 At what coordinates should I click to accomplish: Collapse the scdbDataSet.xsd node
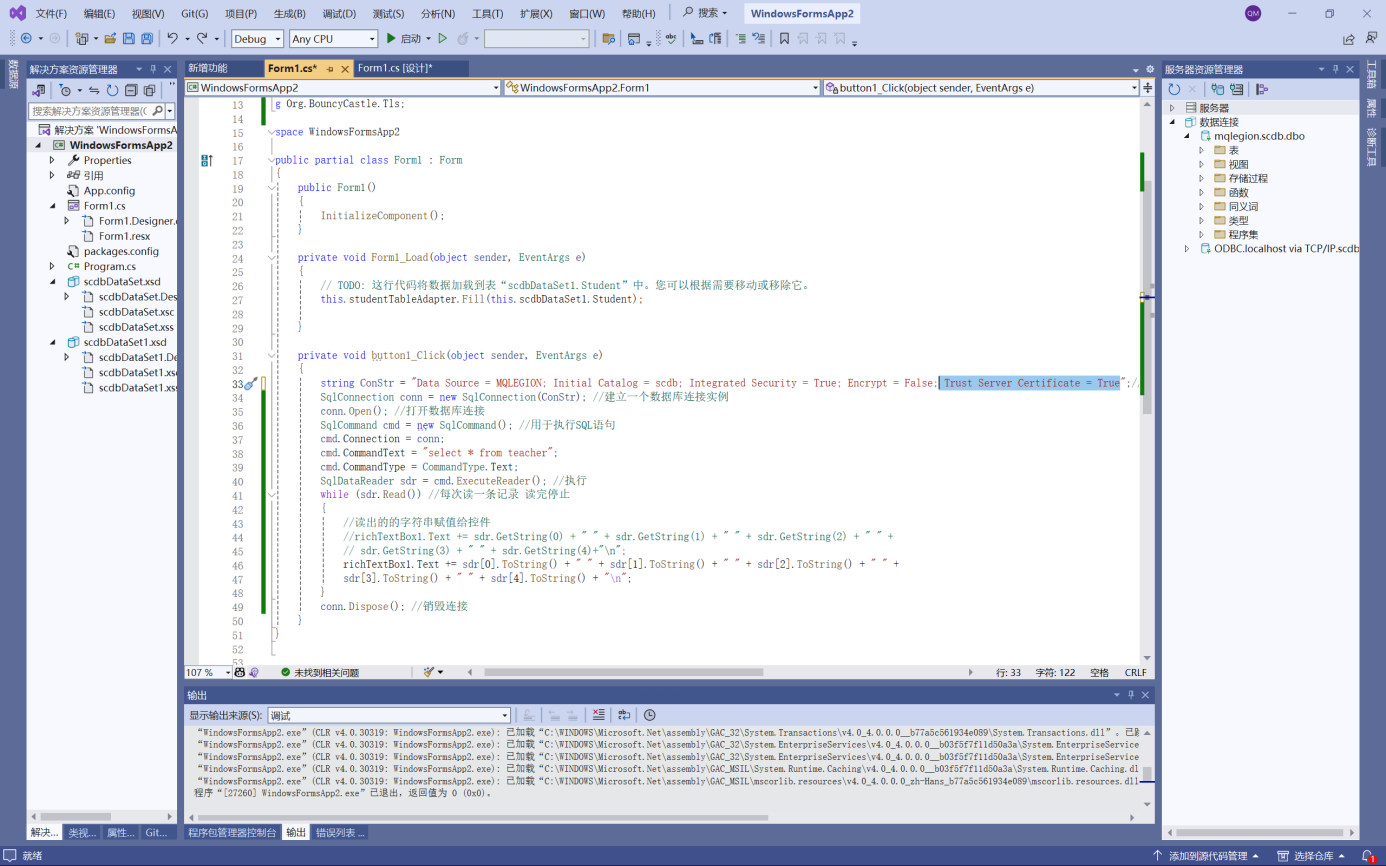[52, 282]
